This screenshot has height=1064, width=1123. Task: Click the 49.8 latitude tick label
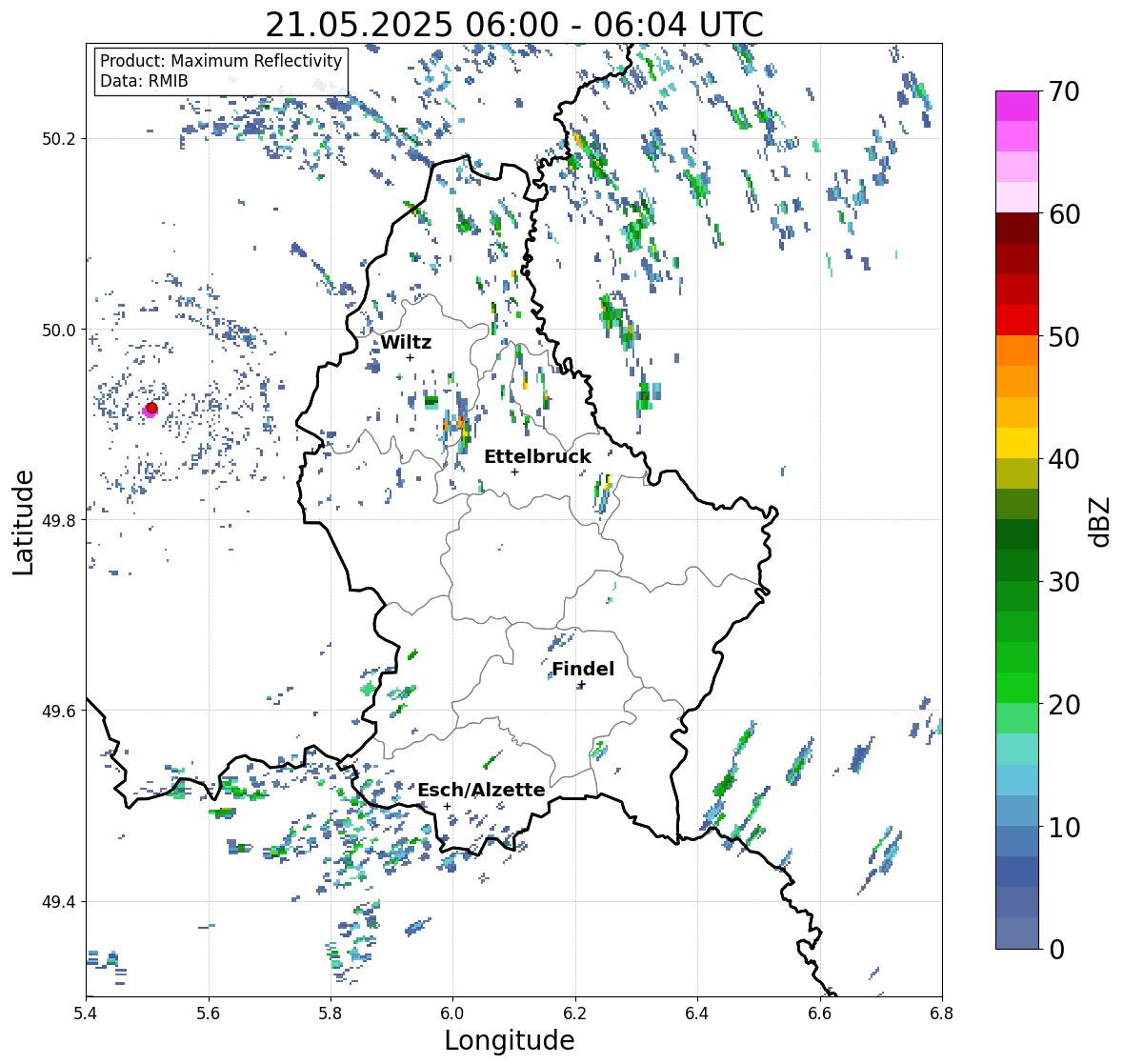point(59,520)
